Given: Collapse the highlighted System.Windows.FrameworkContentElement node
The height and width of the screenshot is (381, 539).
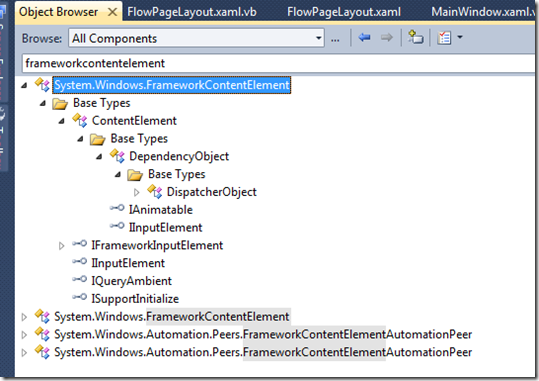Looking at the screenshot, I should (x=24, y=85).
